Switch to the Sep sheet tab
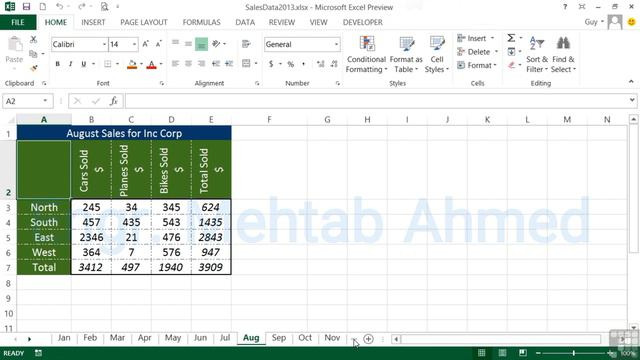This screenshot has height=360, width=640. click(279, 338)
